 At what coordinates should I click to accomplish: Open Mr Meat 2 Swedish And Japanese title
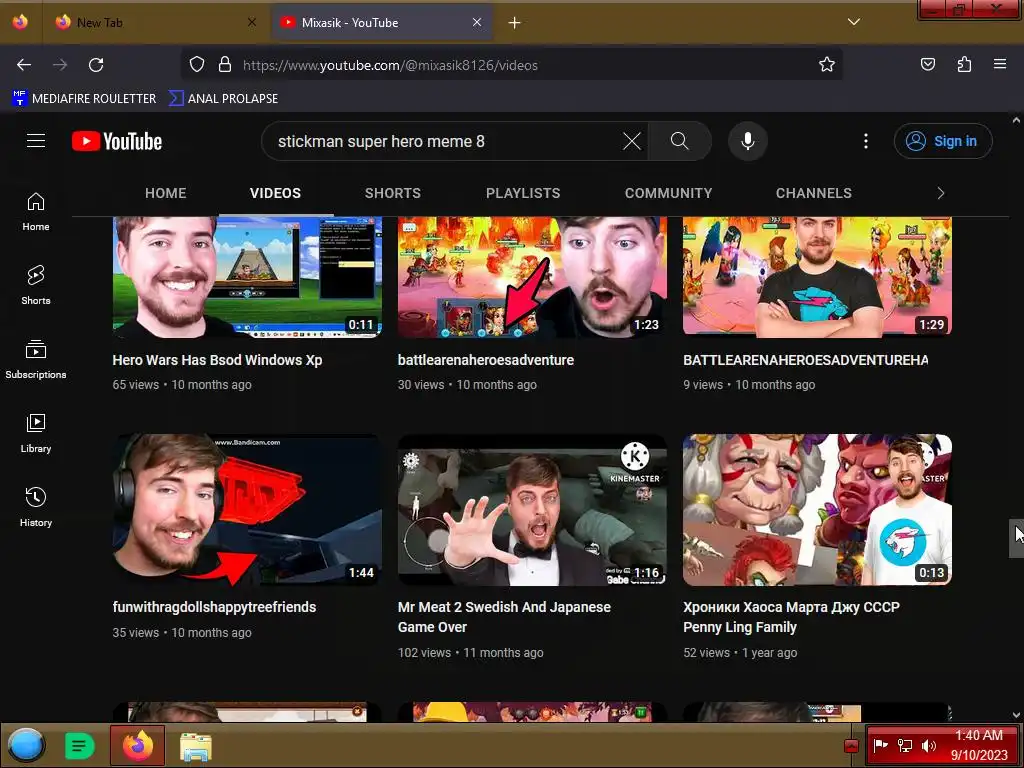(x=504, y=616)
